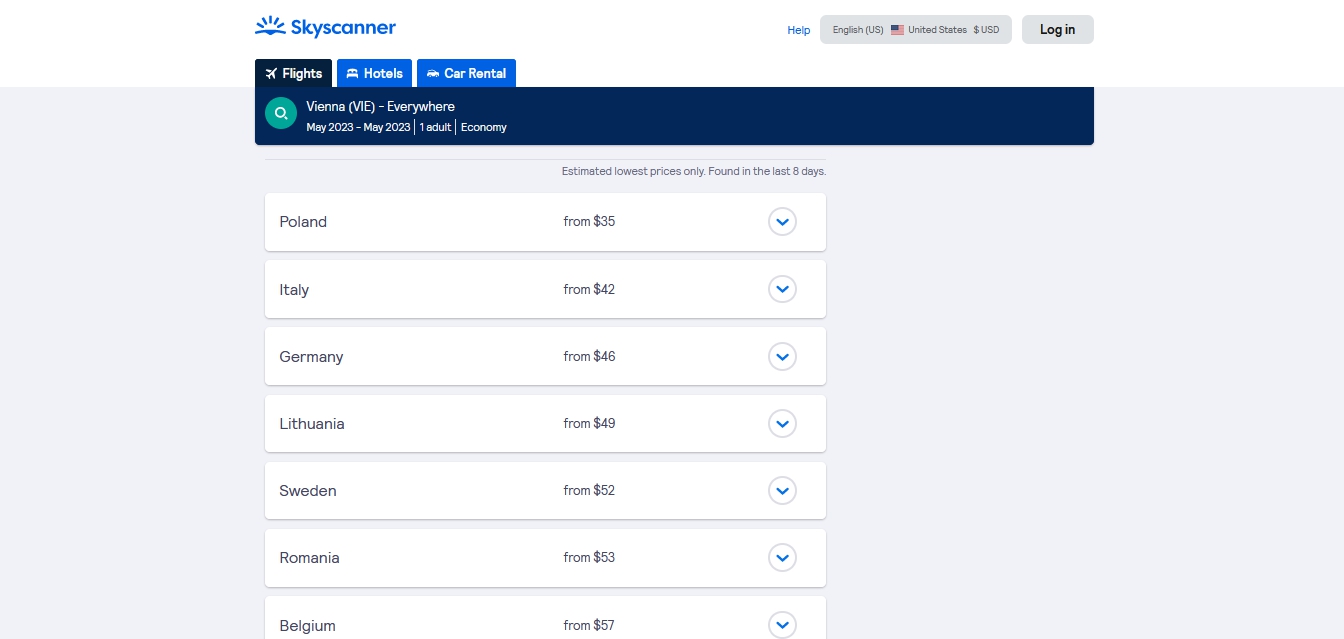
Task: Switch to the Hotels tab
Action: [x=374, y=73]
